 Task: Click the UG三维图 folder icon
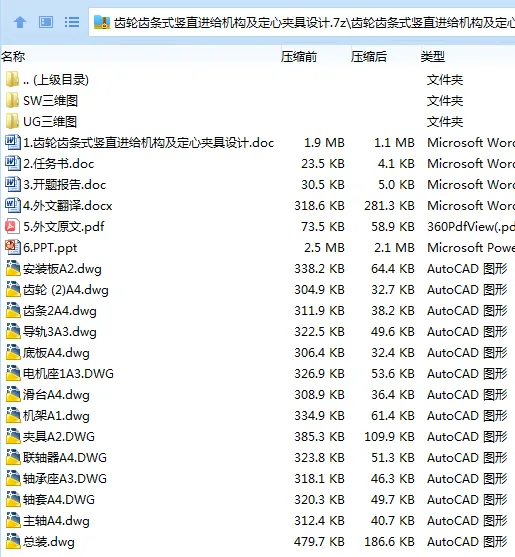click(12, 121)
